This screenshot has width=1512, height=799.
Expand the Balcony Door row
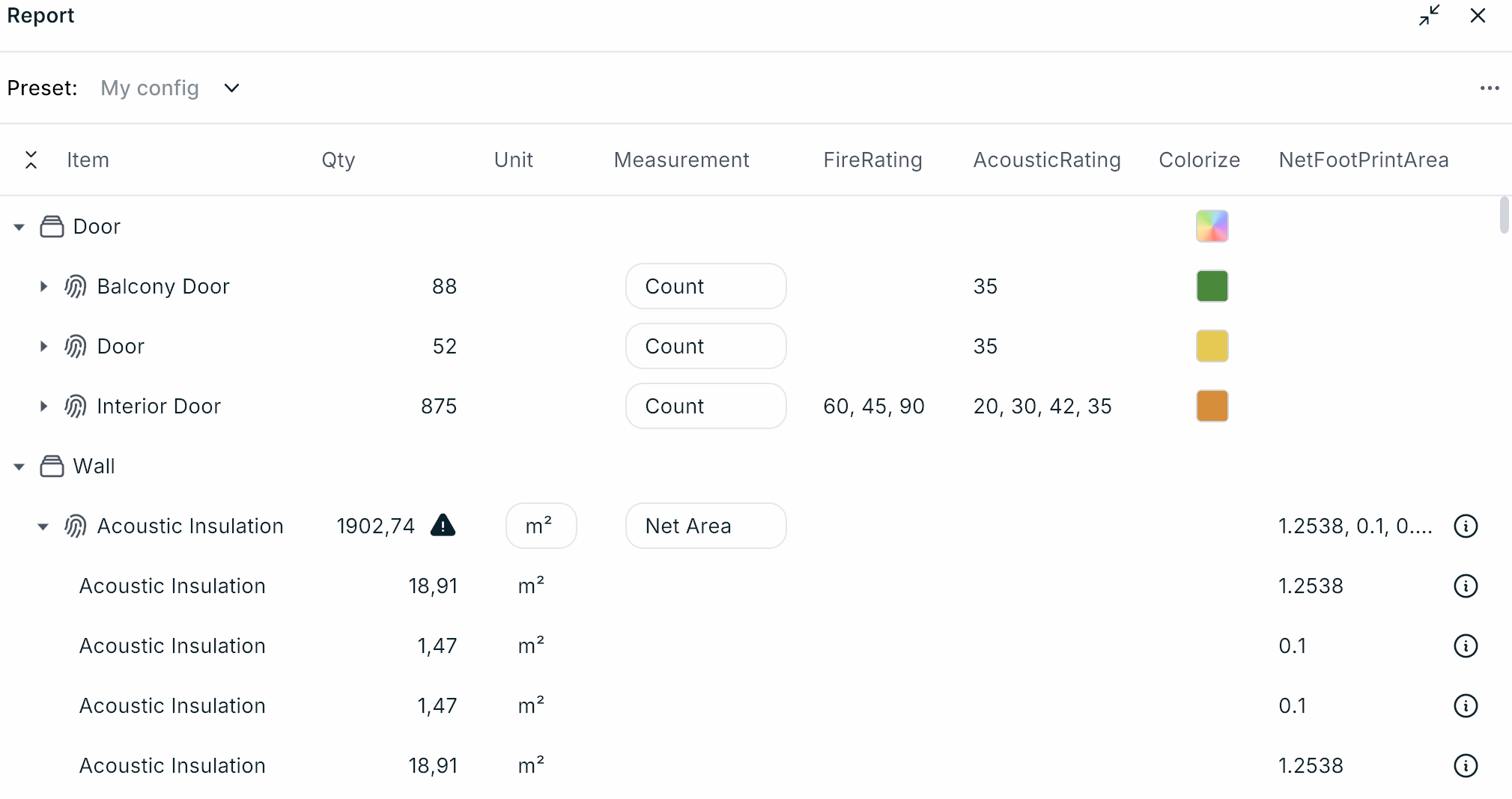click(43, 287)
